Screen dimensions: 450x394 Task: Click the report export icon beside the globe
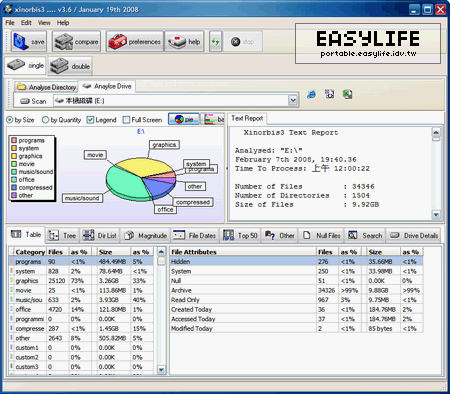click(330, 94)
